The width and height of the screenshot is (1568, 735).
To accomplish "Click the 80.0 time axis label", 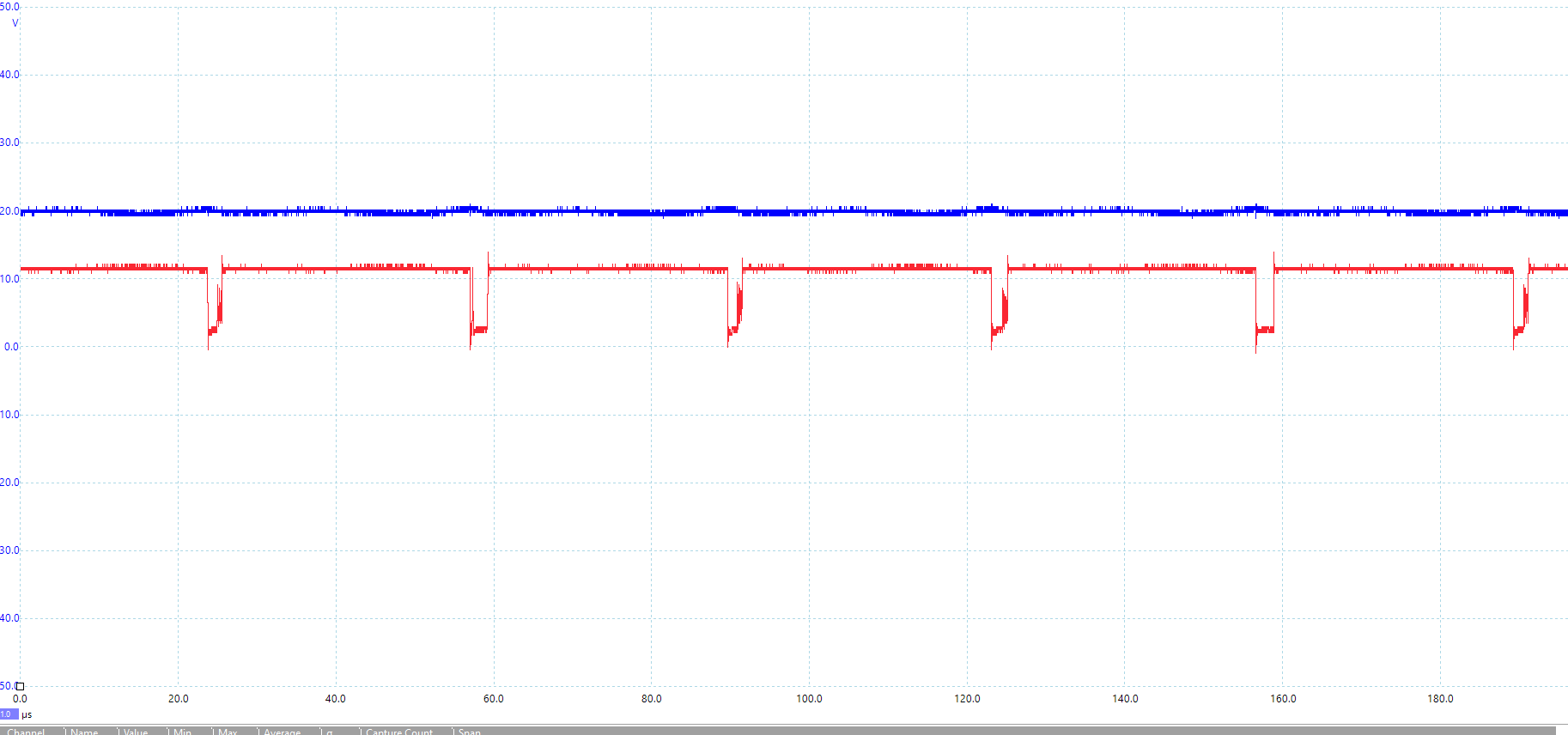I will (652, 699).
